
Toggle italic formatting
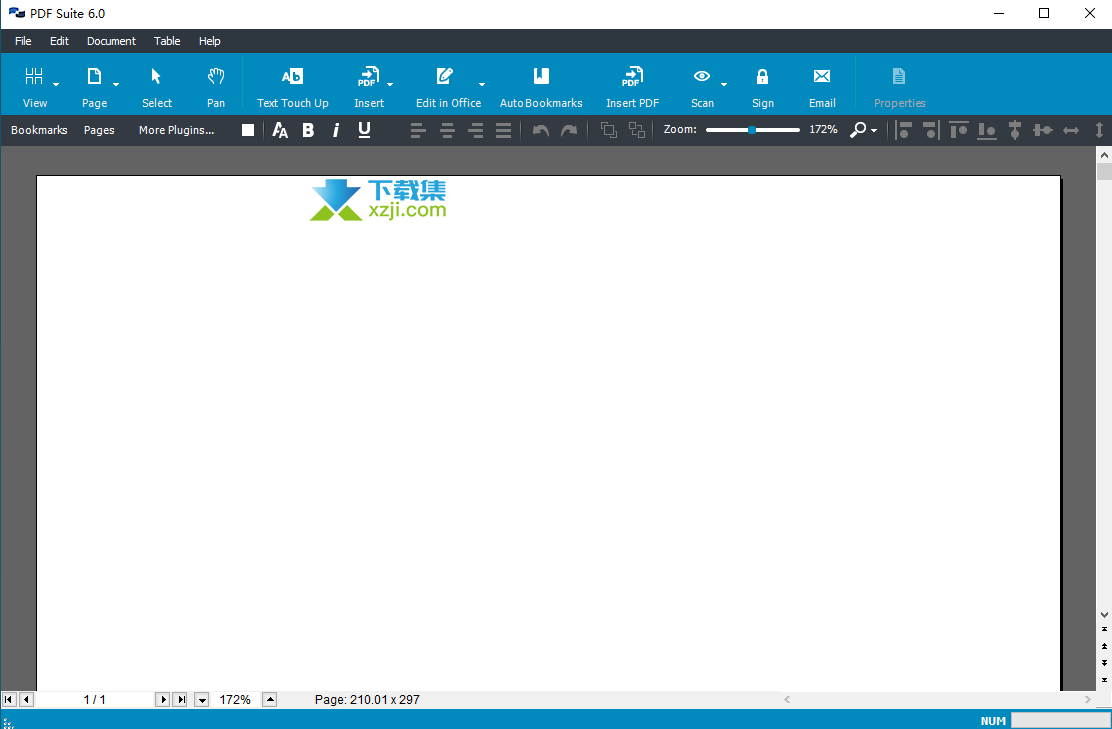click(336, 130)
